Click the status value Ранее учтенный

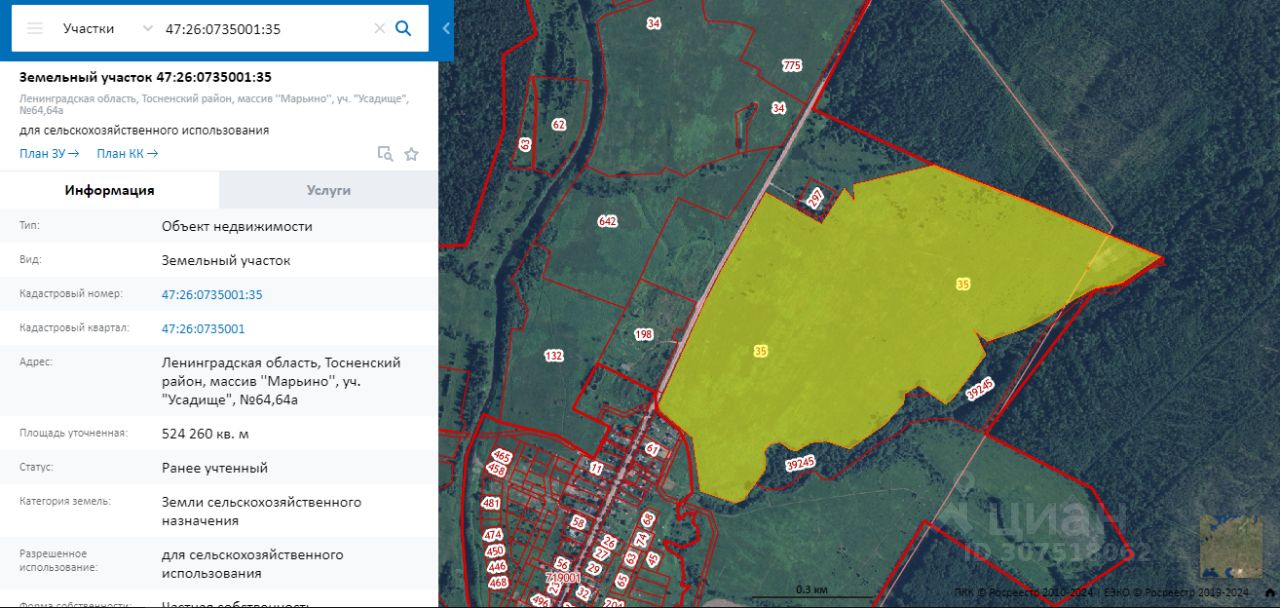click(x=215, y=467)
